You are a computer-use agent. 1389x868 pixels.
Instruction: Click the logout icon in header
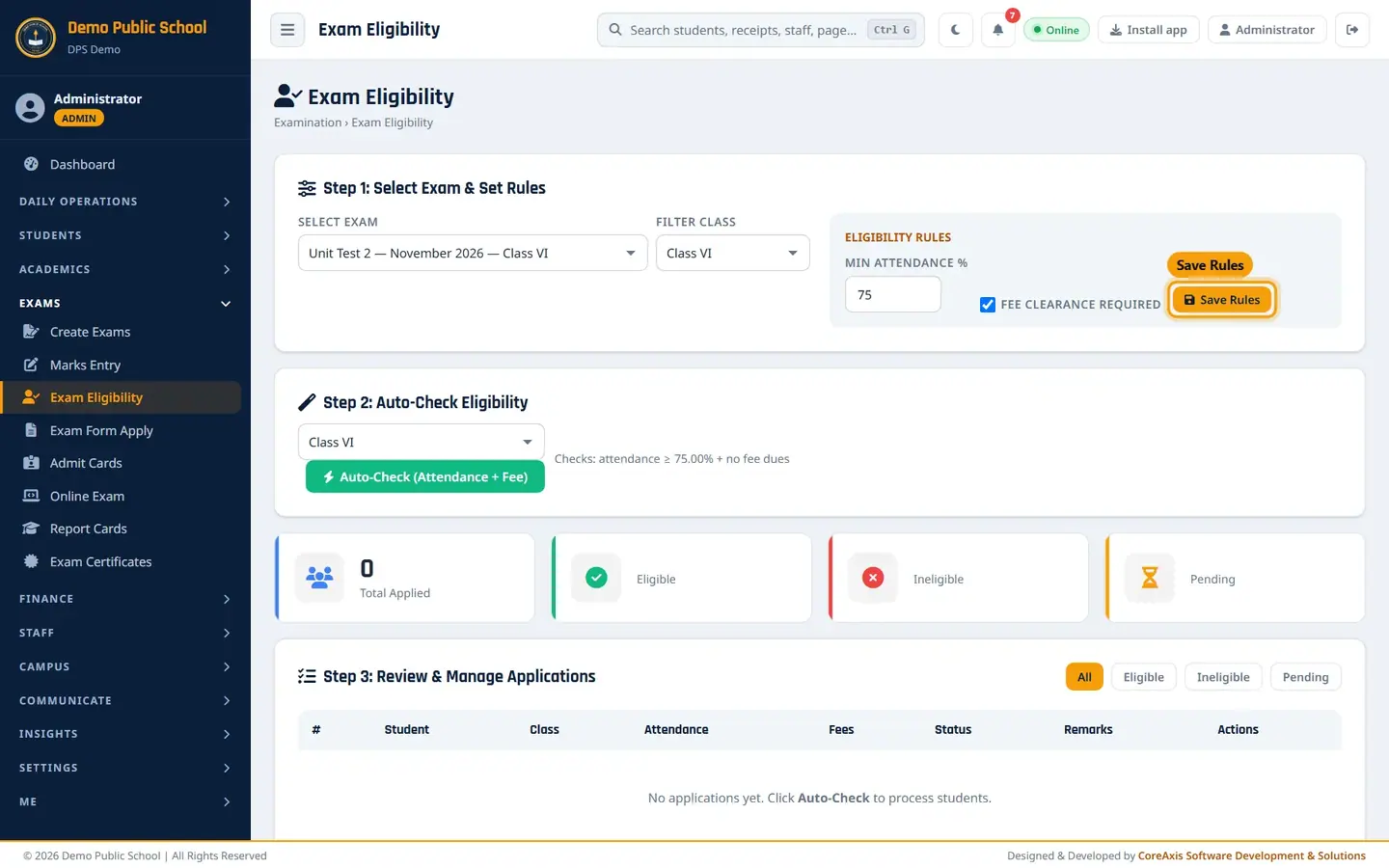pos(1352,30)
